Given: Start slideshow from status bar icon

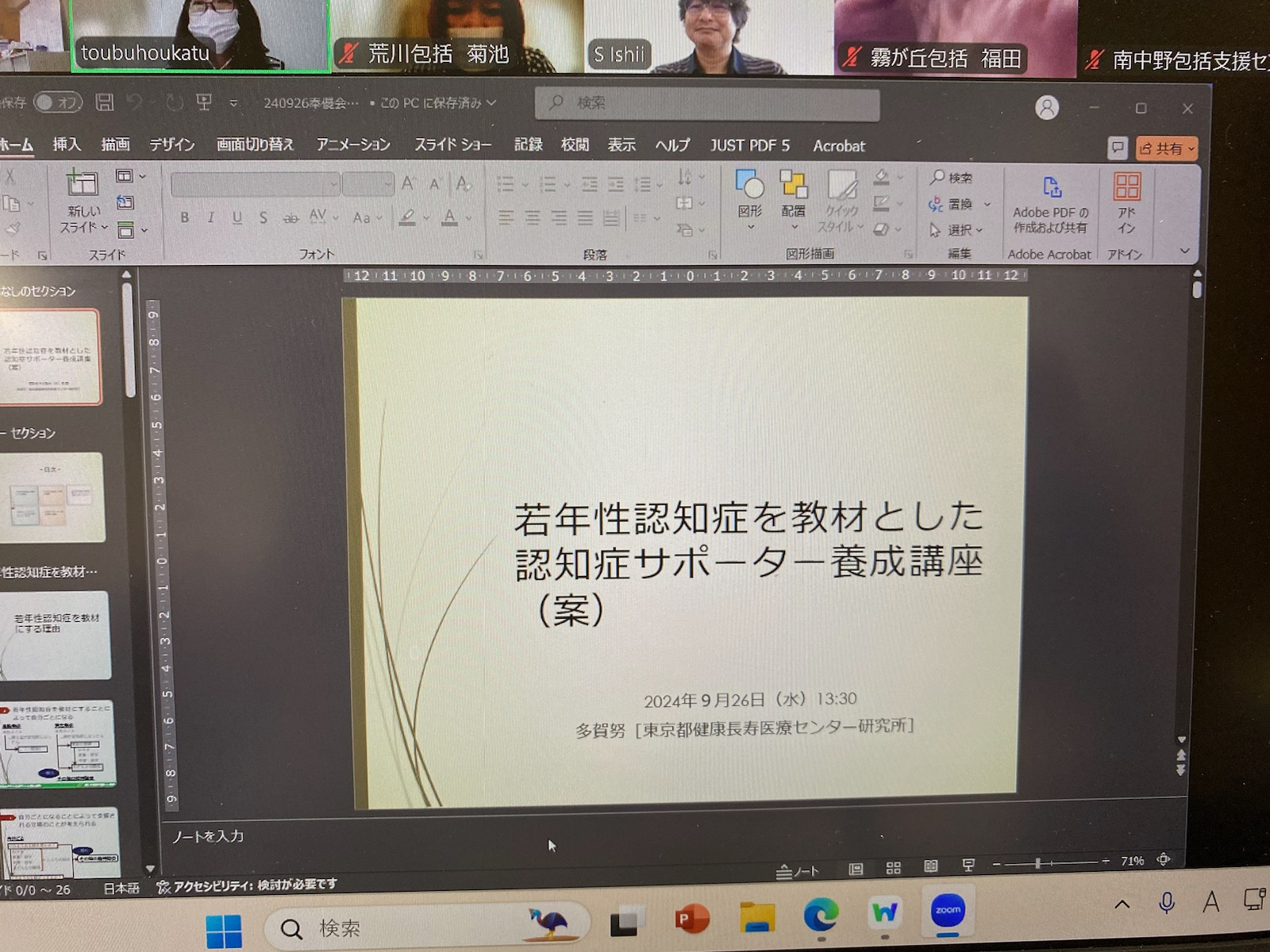Looking at the screenshot, I should (x=968, y=866).
